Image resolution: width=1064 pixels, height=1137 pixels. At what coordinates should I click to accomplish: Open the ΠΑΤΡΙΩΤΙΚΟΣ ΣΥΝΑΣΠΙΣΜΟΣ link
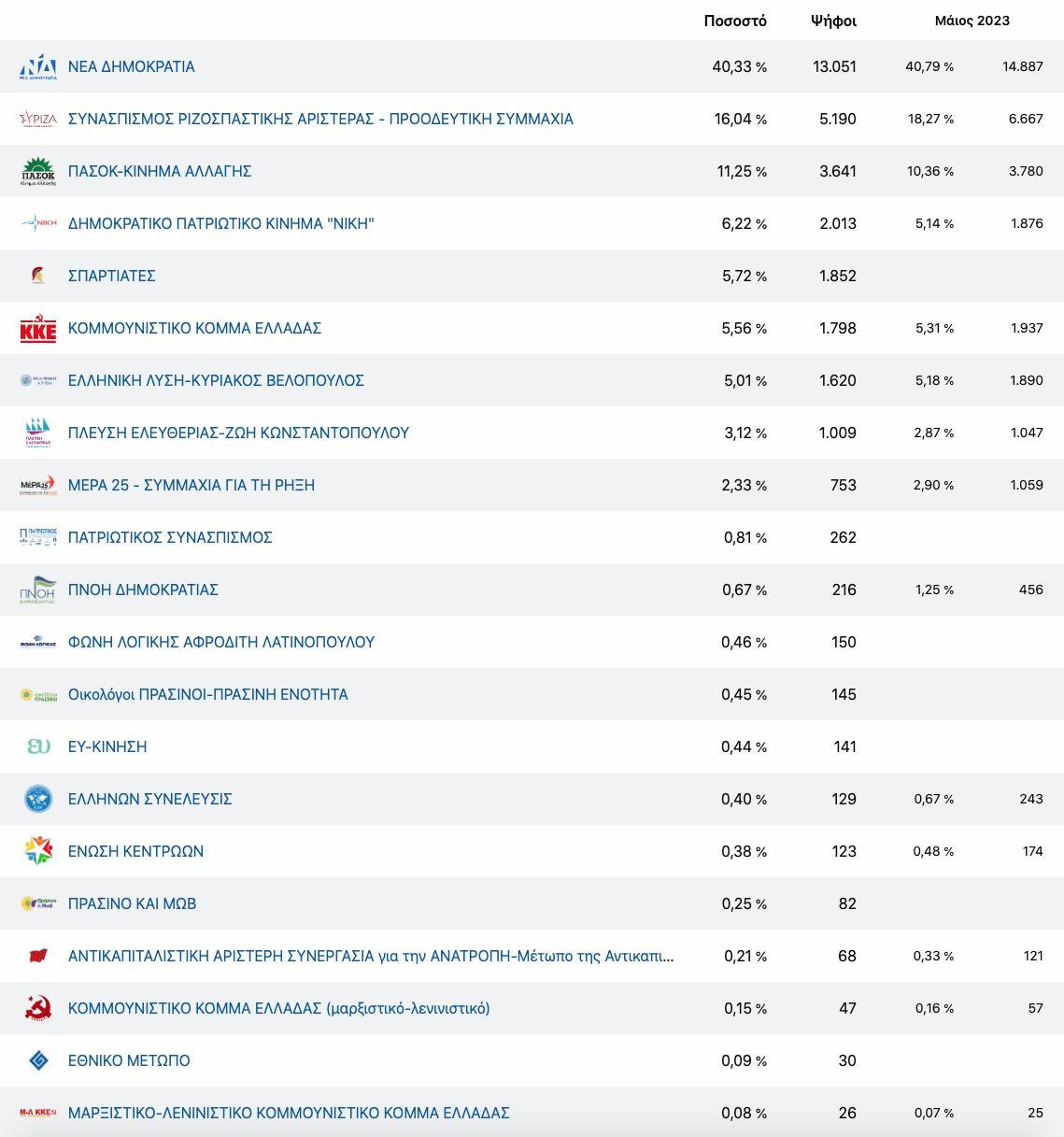click(x=170, y=537)
